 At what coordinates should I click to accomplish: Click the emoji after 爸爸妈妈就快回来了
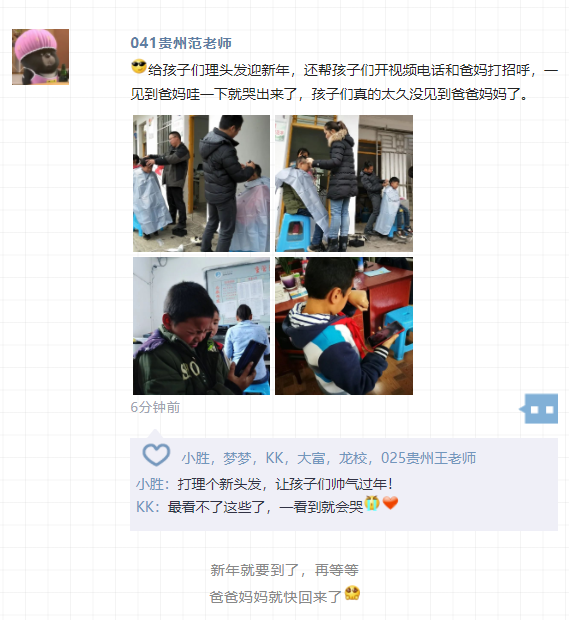click(x=352, y=593)
